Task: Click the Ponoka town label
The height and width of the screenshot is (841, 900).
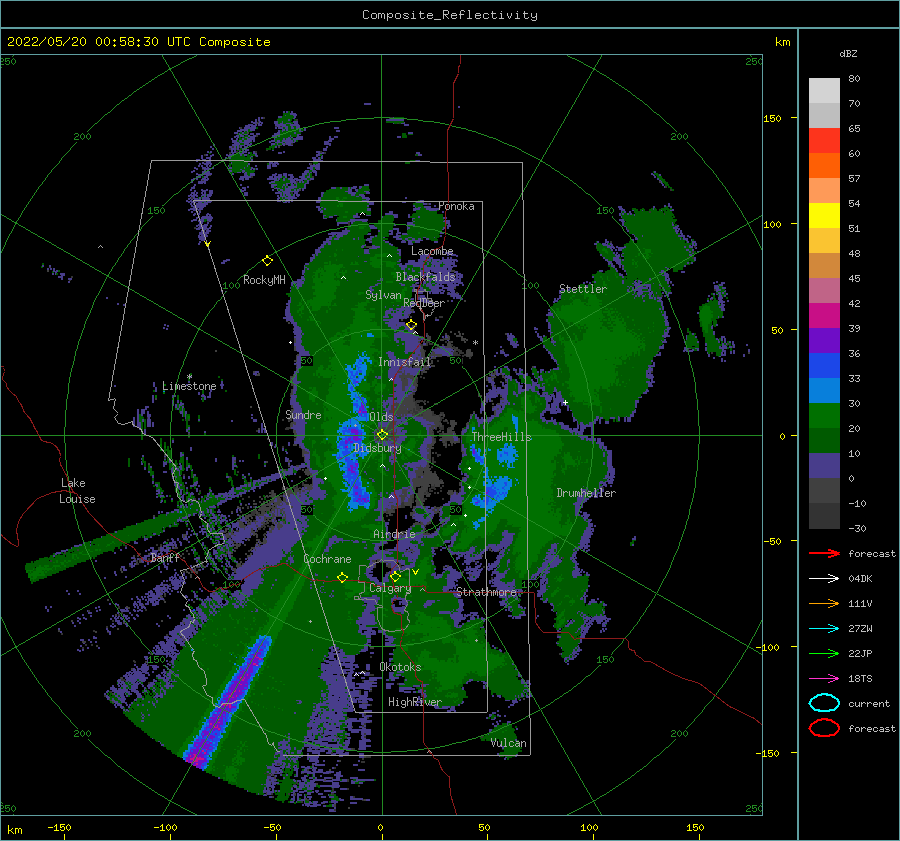Action: click(x=456, y=206)
